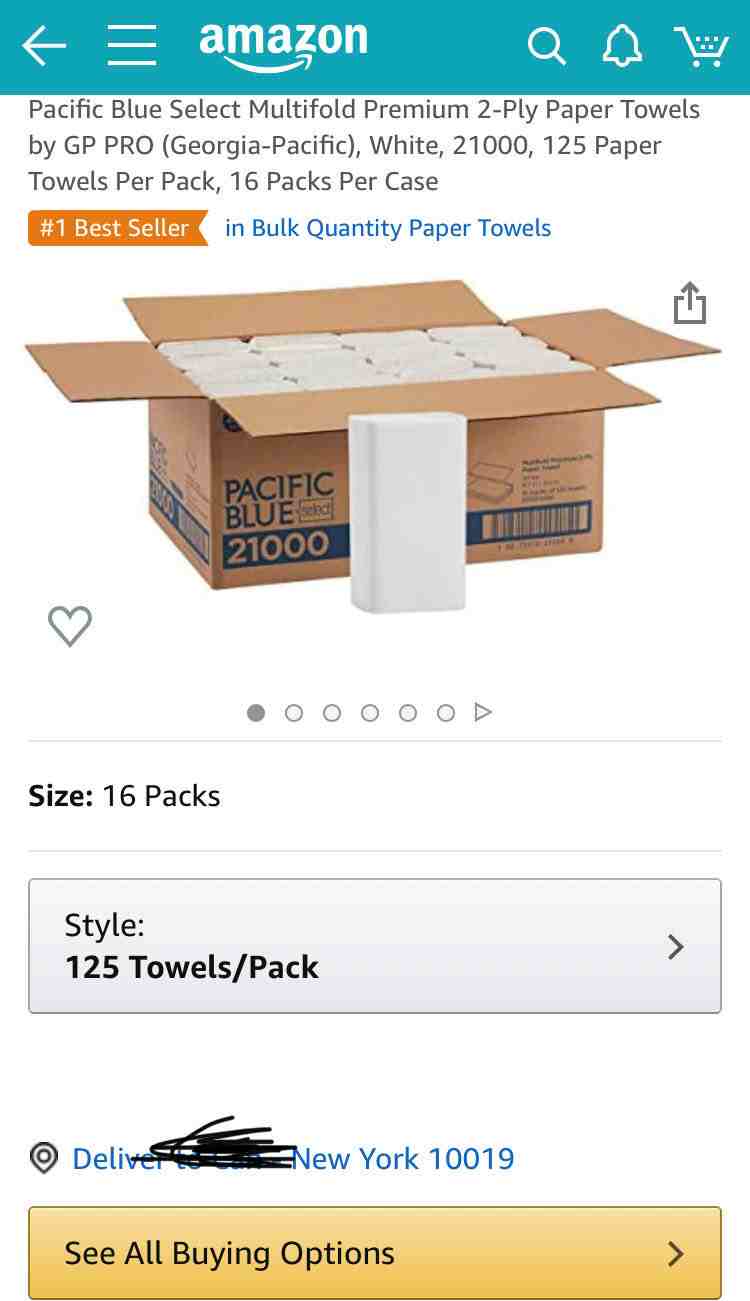The image size is (750, 1301).
Task: Open the shopping cart
Action: [701, 46]
